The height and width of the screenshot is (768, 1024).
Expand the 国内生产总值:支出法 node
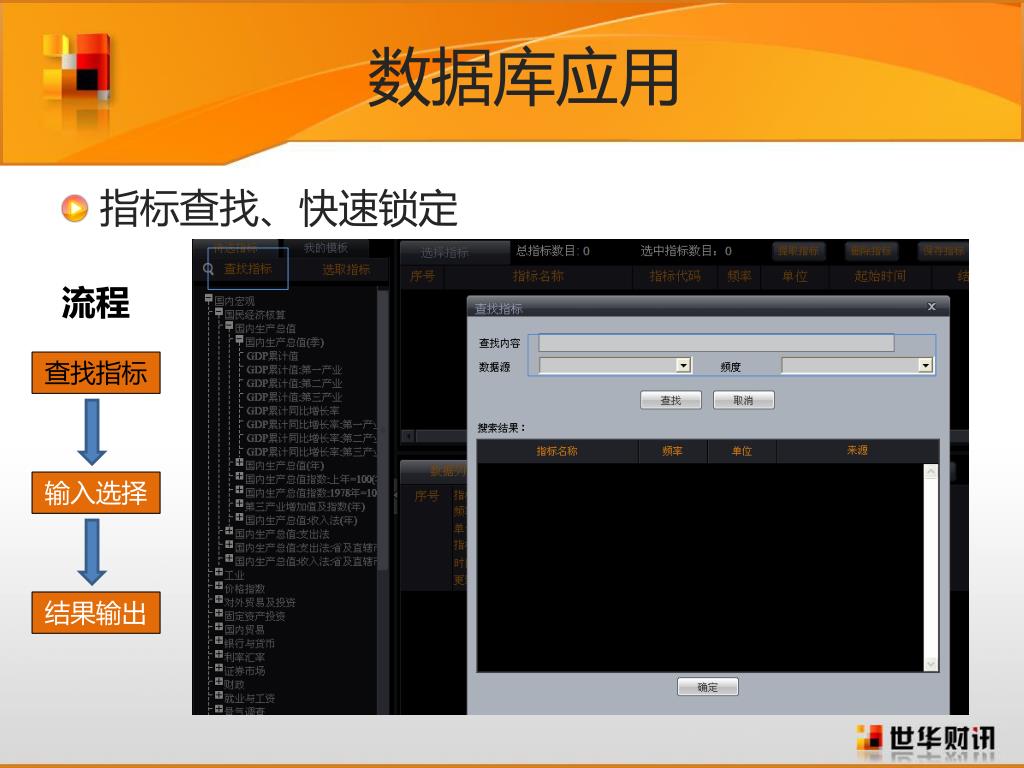(x=229, y=532)
